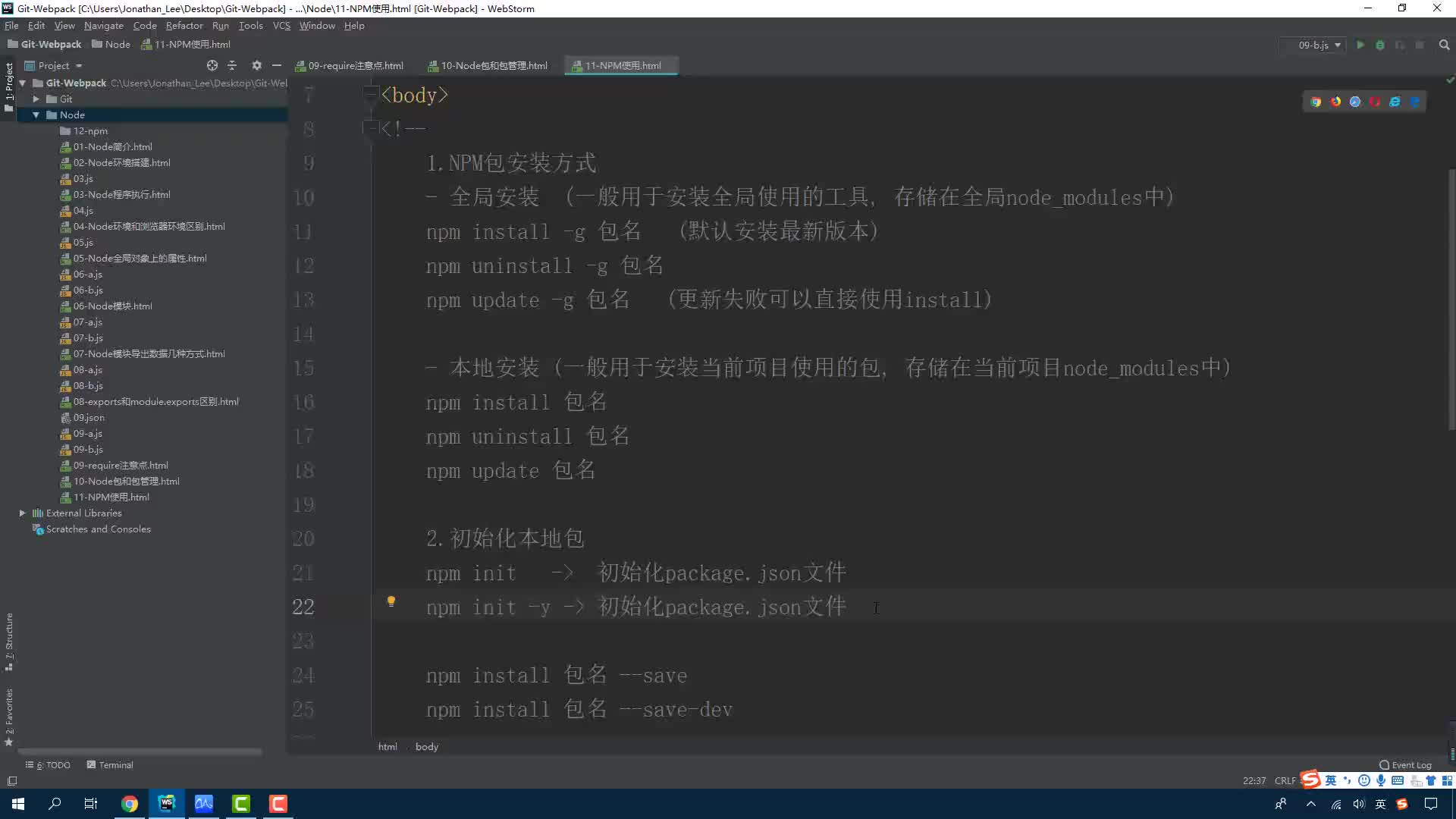Open preview in Internet Explorer icon
This screenshot has height=819, width=1456.
(1395, 102)
